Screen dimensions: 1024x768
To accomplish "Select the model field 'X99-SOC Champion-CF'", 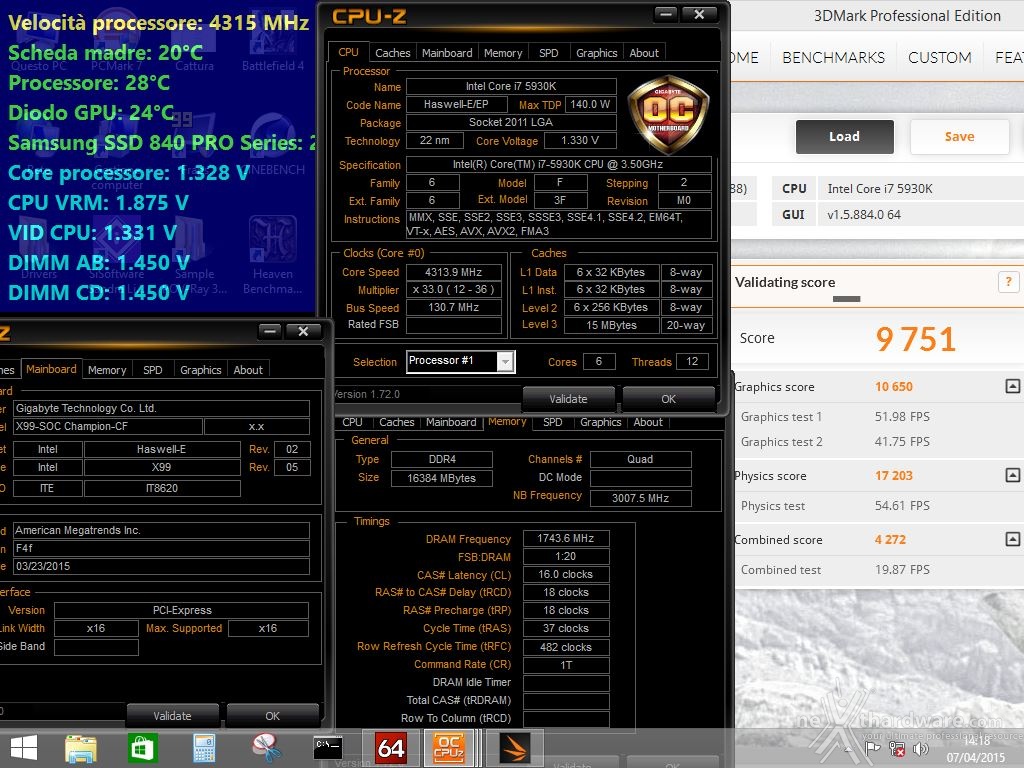I will click(107, 426).
